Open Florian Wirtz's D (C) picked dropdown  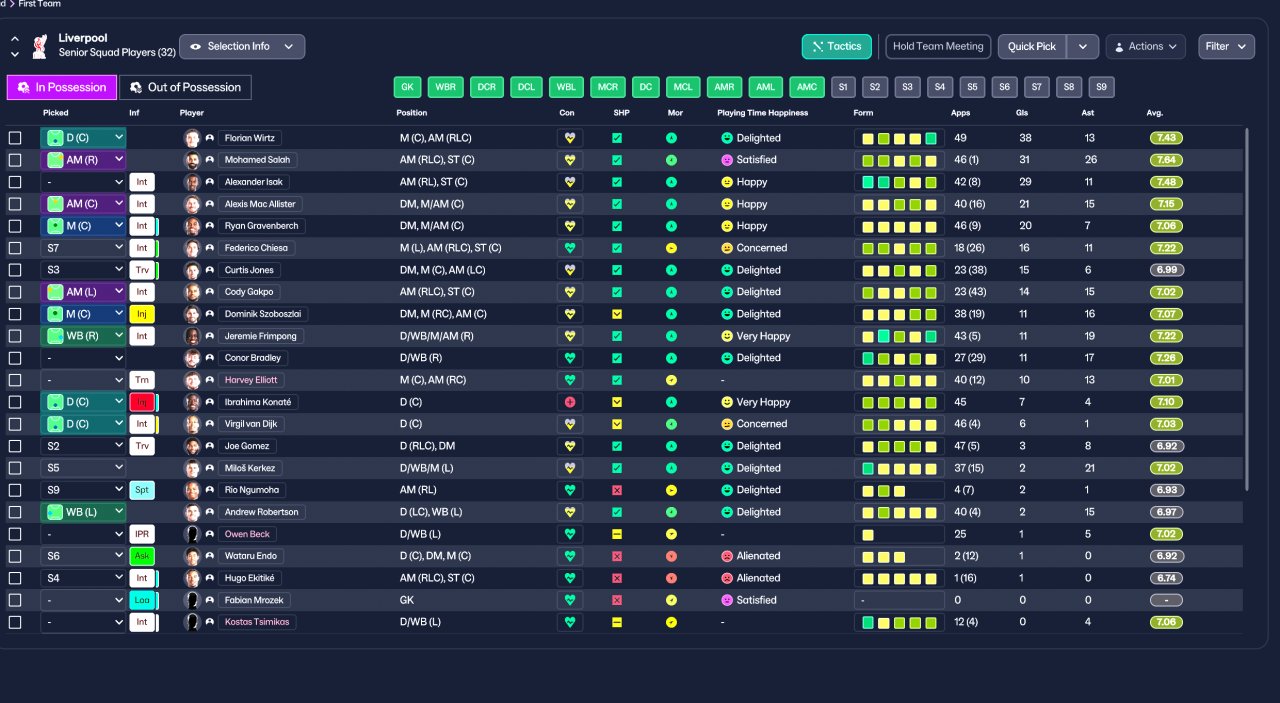click(x=83, y=138)
